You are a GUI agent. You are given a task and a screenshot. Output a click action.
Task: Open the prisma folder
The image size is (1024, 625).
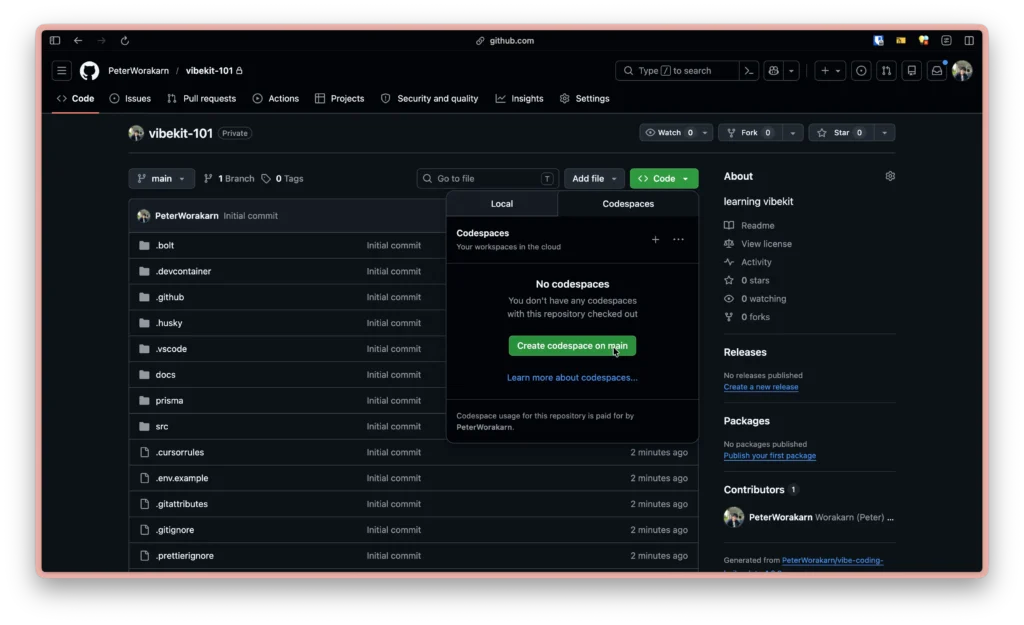coord(169,400)
